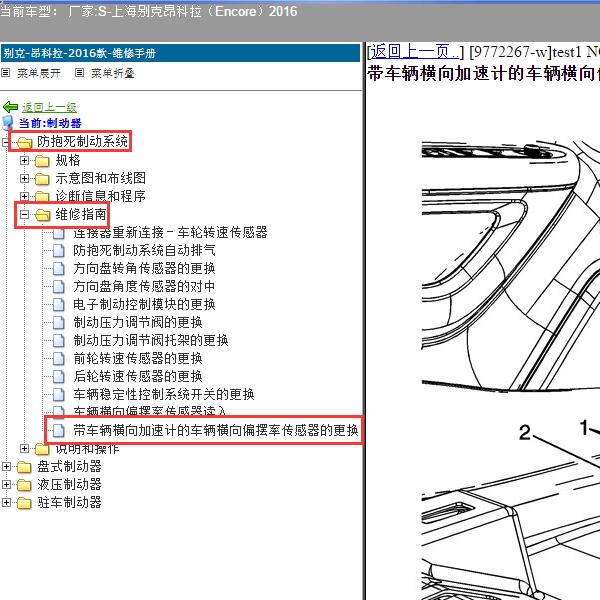600x600 pixels.
Task: Open 后轮转速传感器的更换 document
Action: click(x=138, y=376)
